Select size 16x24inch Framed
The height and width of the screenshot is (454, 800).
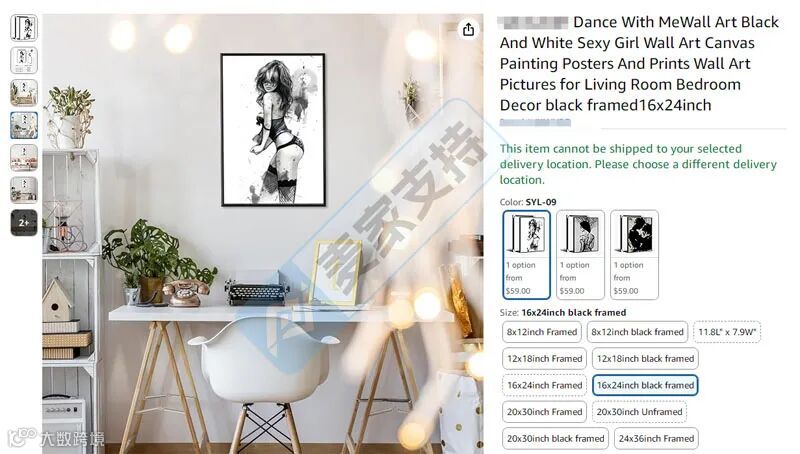[x=544, y=385]
